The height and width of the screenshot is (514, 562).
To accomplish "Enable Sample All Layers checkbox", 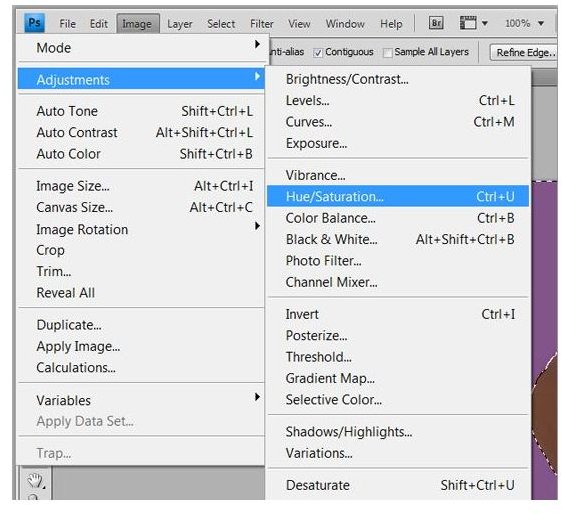I will click(x=387, y=53).
